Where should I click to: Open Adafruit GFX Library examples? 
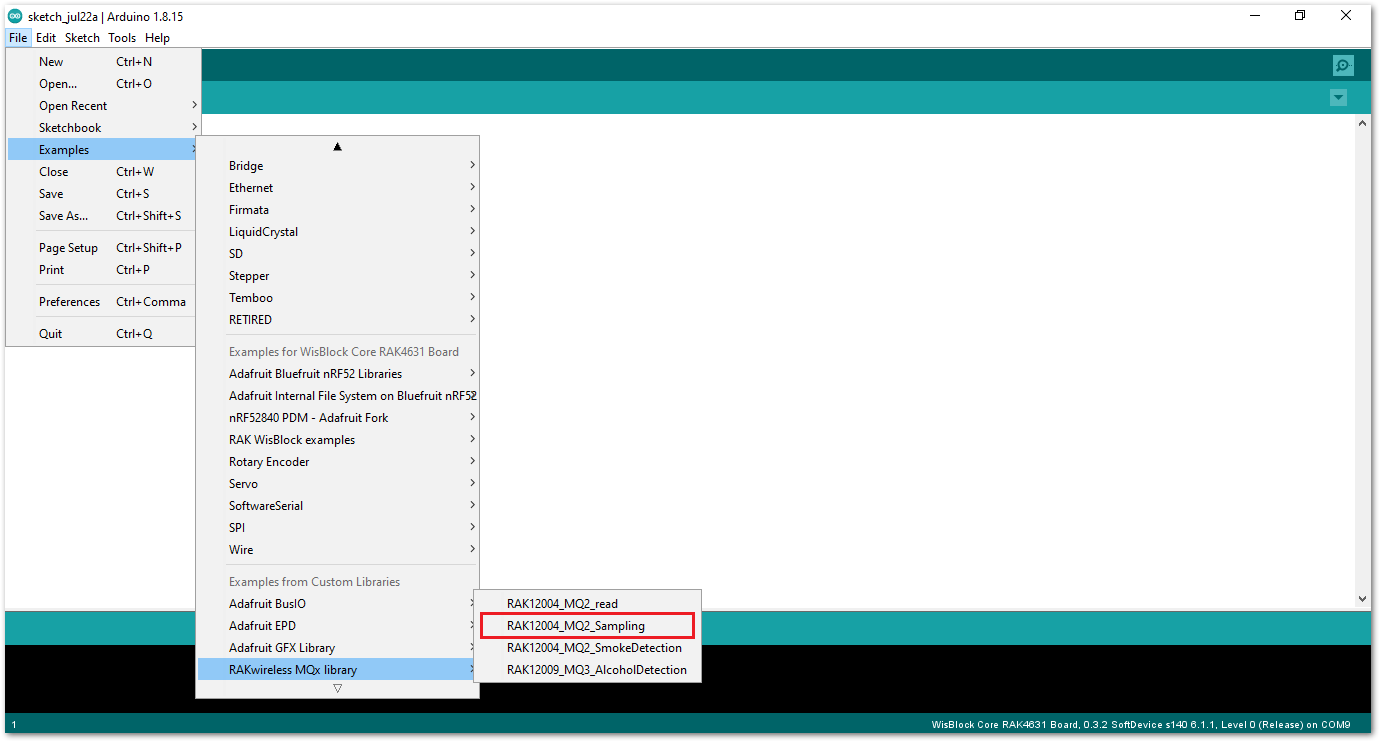click(338, 648)
